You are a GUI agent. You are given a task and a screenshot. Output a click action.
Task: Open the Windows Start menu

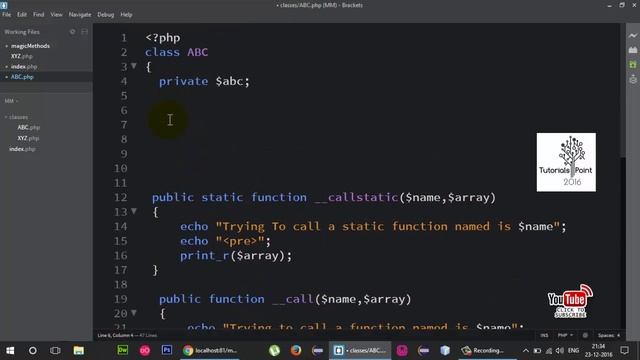click(10, 350)
